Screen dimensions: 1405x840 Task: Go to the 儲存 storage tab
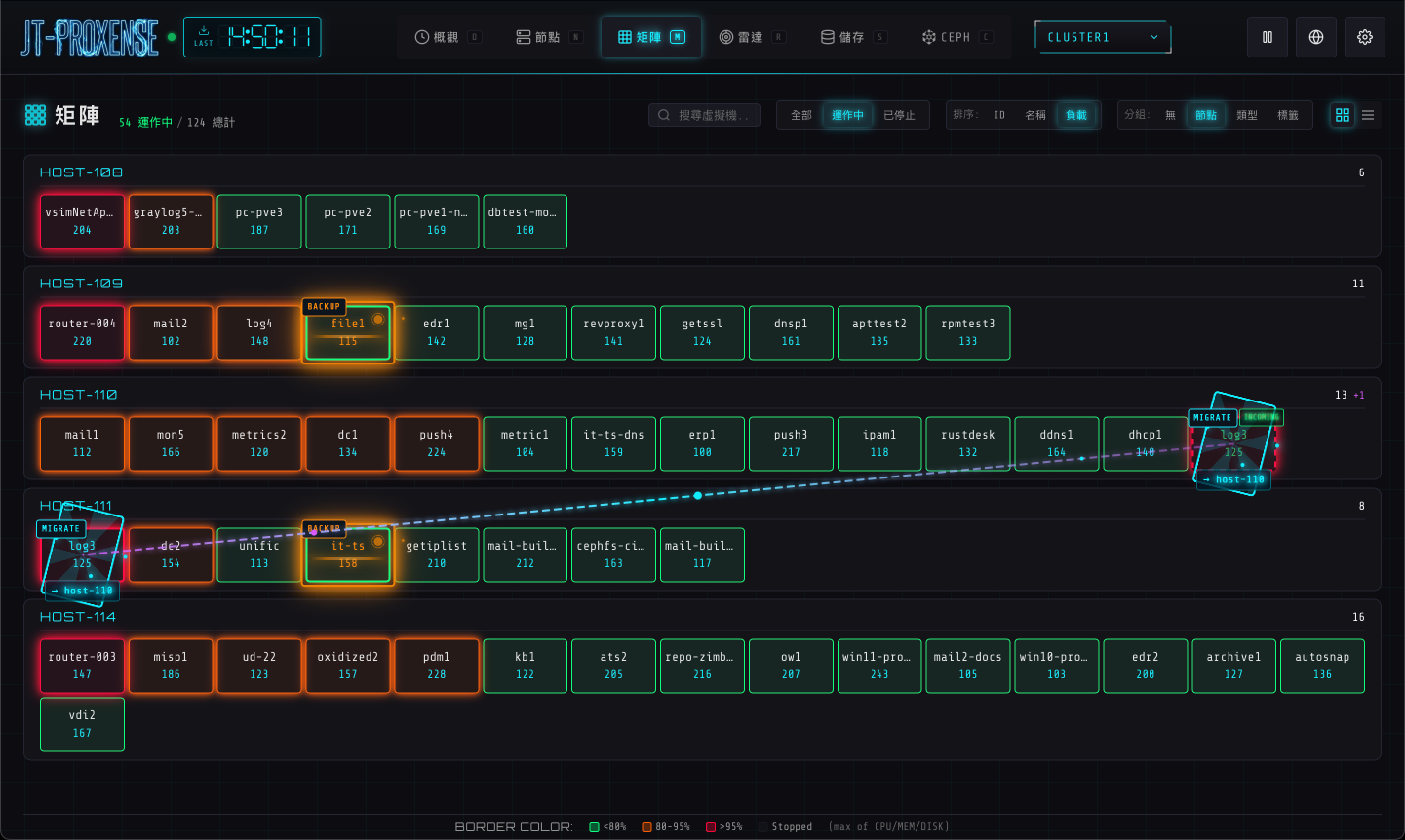point(853,37)
